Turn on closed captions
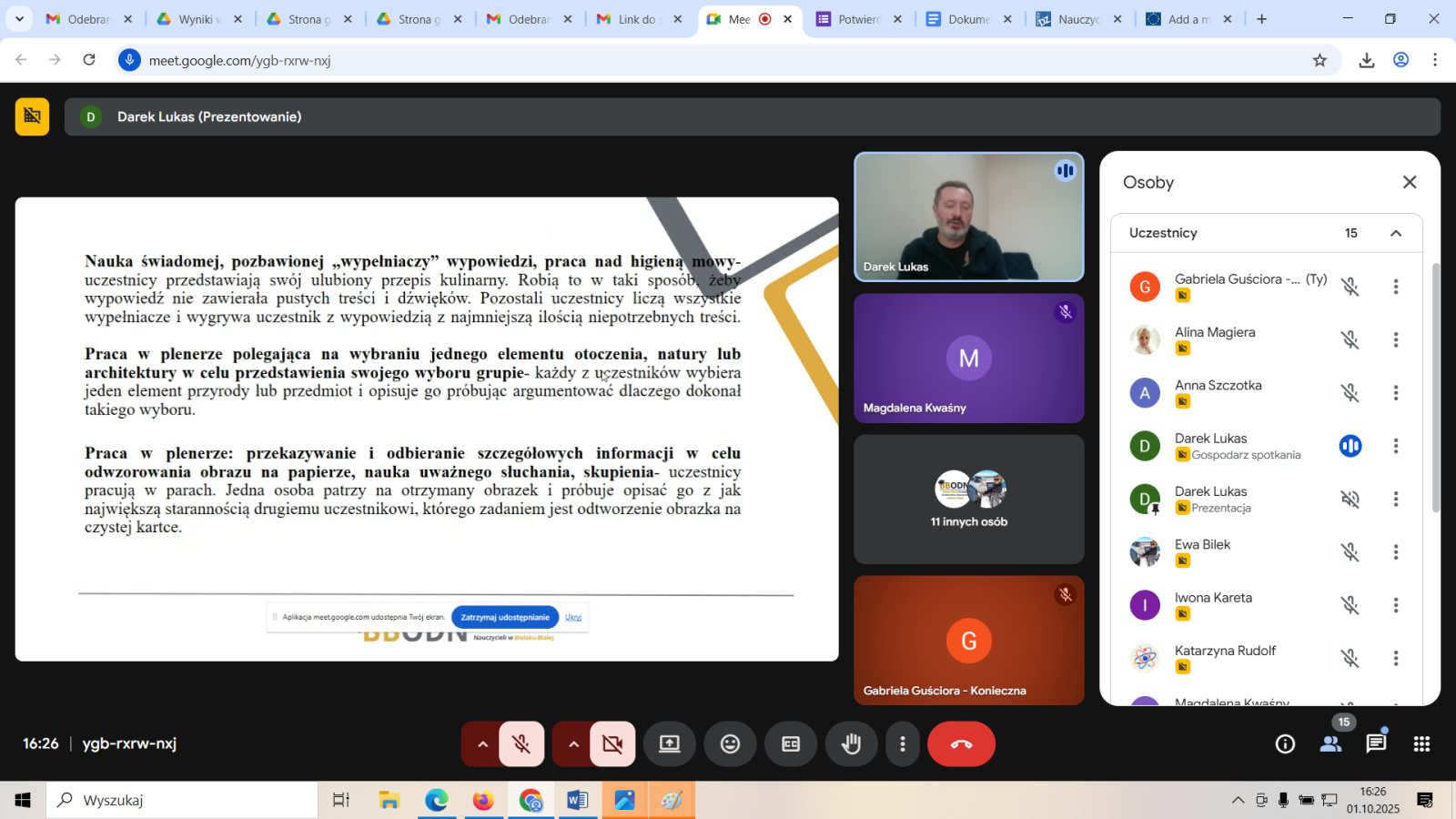Image resolution: width=1456 pixels, height=819 pixels. [x=791, y=744]
